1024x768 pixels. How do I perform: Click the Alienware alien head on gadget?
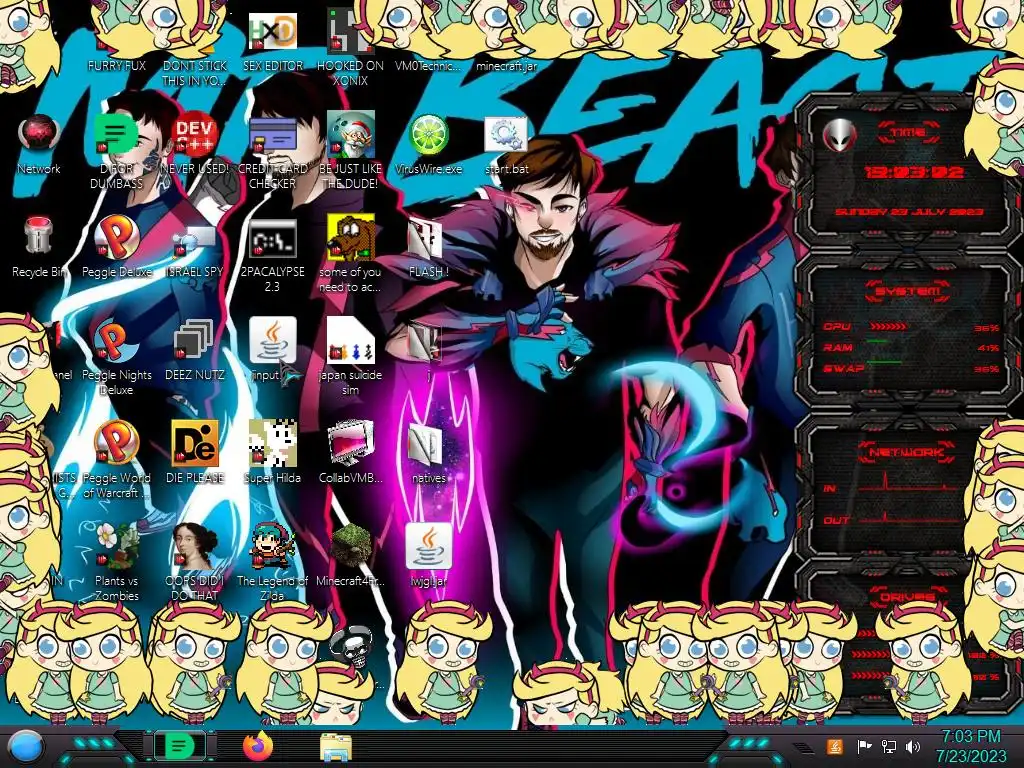(839, 136)
